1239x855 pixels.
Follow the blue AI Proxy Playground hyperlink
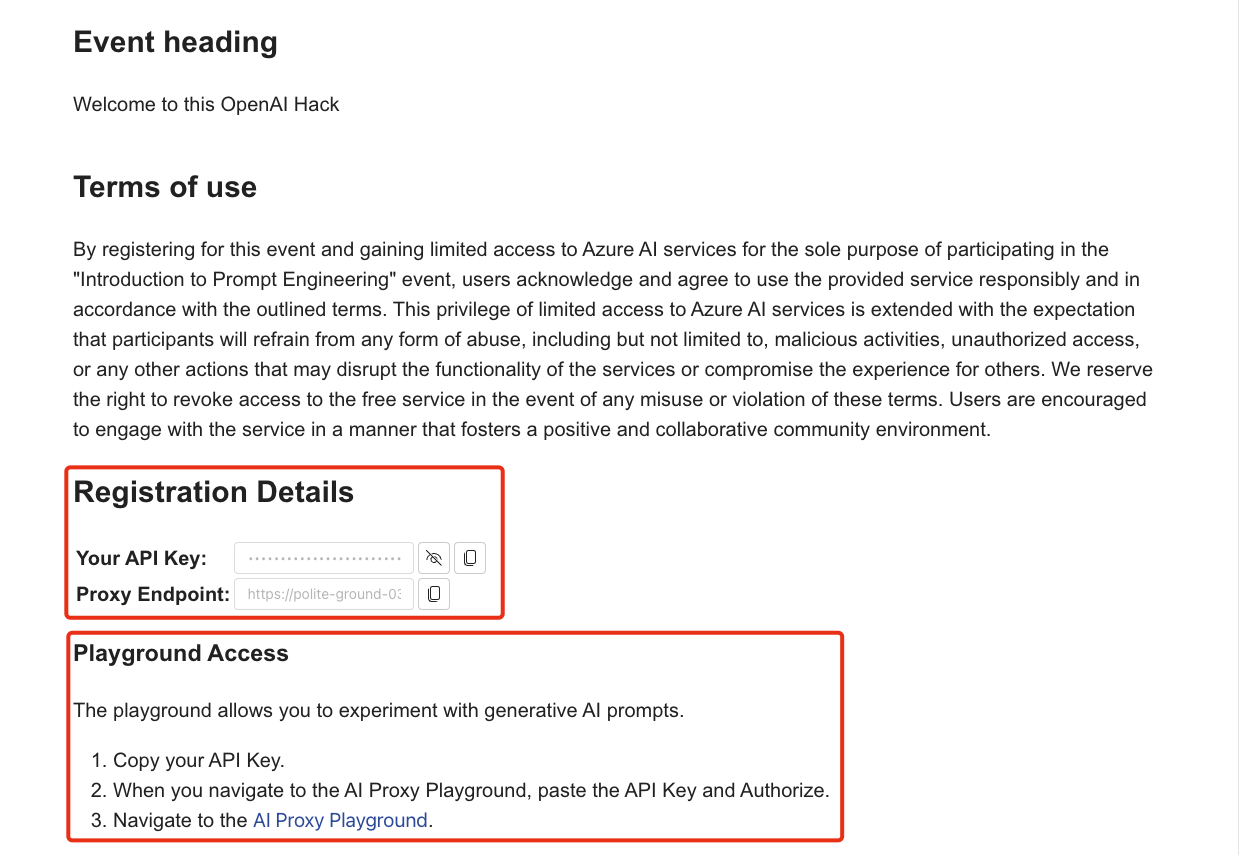pos(339,819)
